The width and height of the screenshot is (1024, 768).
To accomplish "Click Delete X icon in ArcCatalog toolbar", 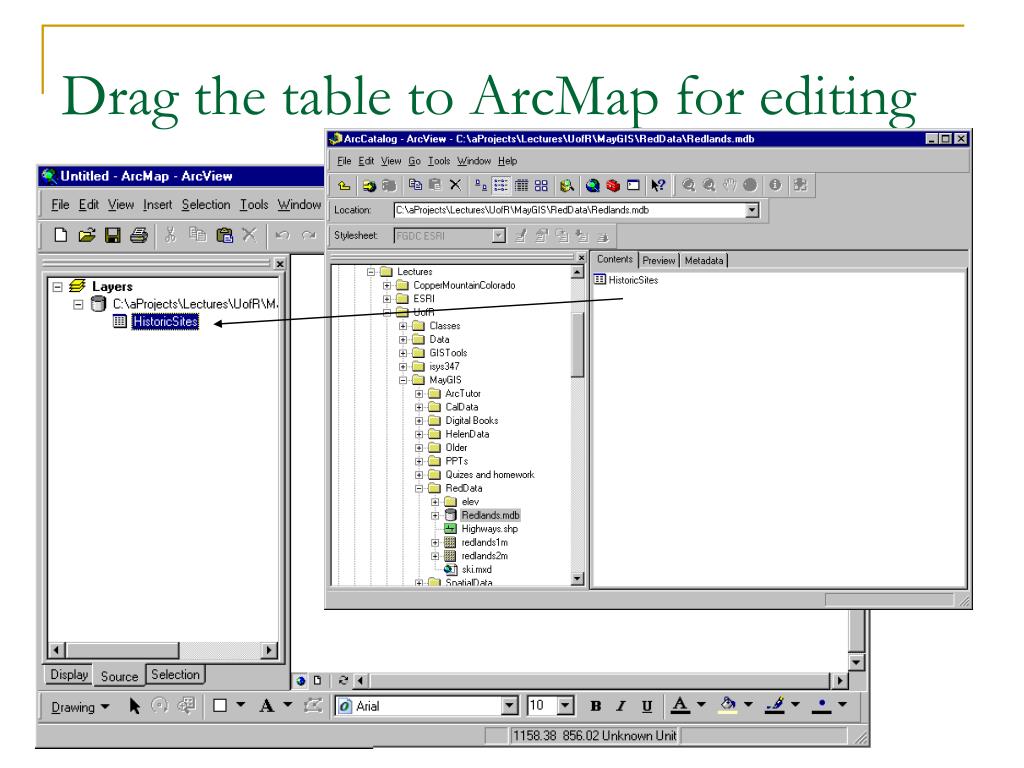I will coord(455,185).
